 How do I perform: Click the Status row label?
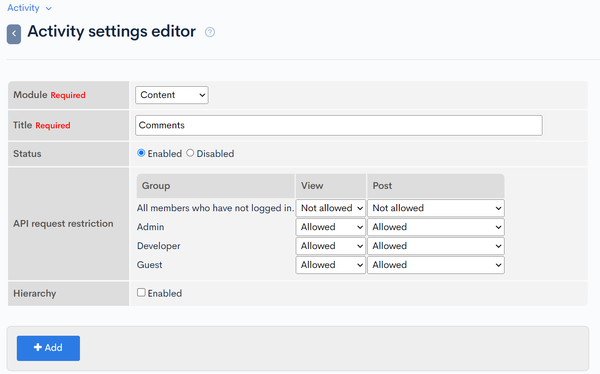(27, 154)
